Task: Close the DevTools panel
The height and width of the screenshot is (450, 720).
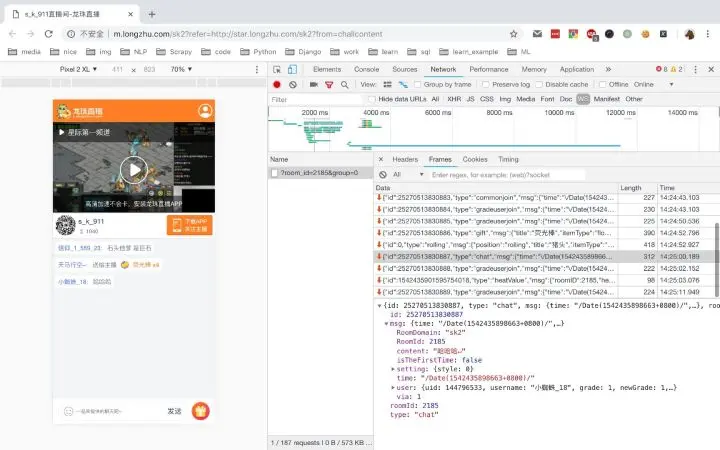Action: tap(711, 69)
